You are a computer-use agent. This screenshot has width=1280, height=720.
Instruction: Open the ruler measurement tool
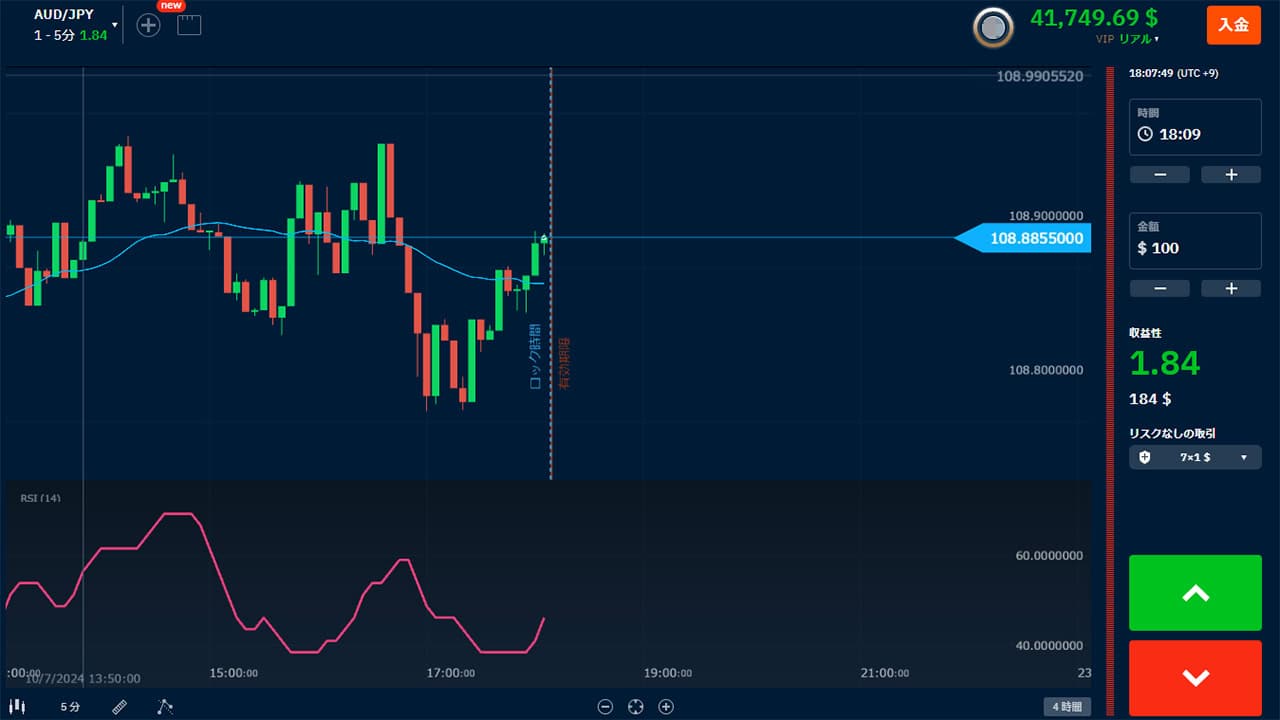pyautogui.click(x=120, y=707)
